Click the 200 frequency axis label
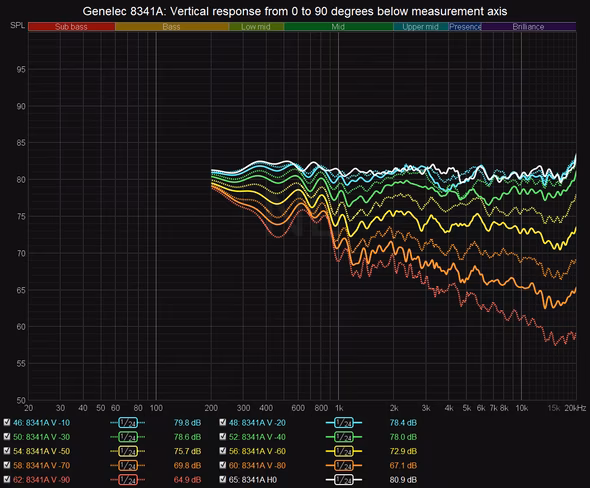This screenshot has height=488, width=590. pyautogui.click(x=211, y=408)
